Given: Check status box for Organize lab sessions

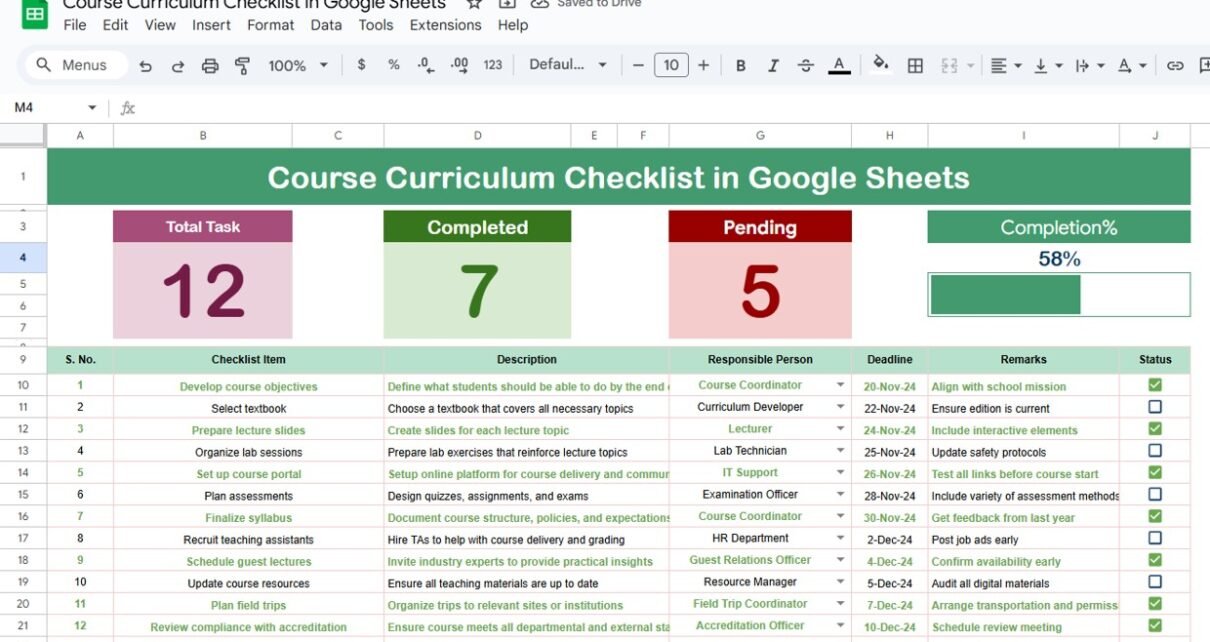Looking at the screenshot, I should (1155, 451).
